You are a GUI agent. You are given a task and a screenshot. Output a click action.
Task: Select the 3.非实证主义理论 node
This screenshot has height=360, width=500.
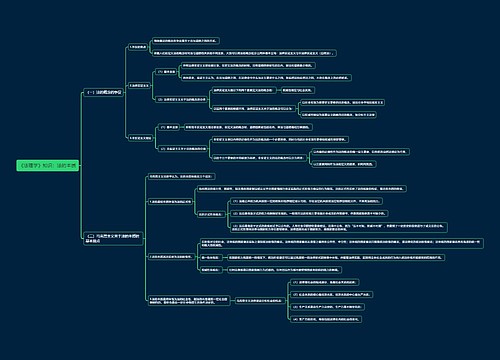pyautogui.click(x=140, y=138)
